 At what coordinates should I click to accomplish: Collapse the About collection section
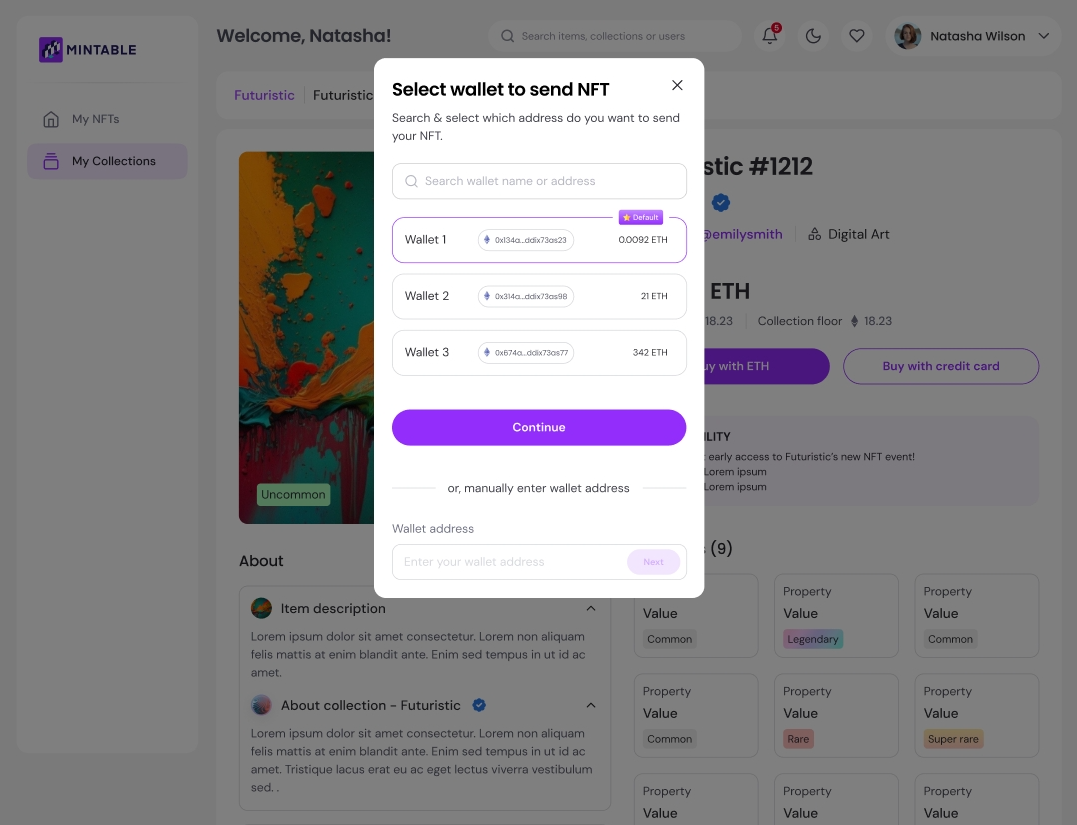click(591, 705)
